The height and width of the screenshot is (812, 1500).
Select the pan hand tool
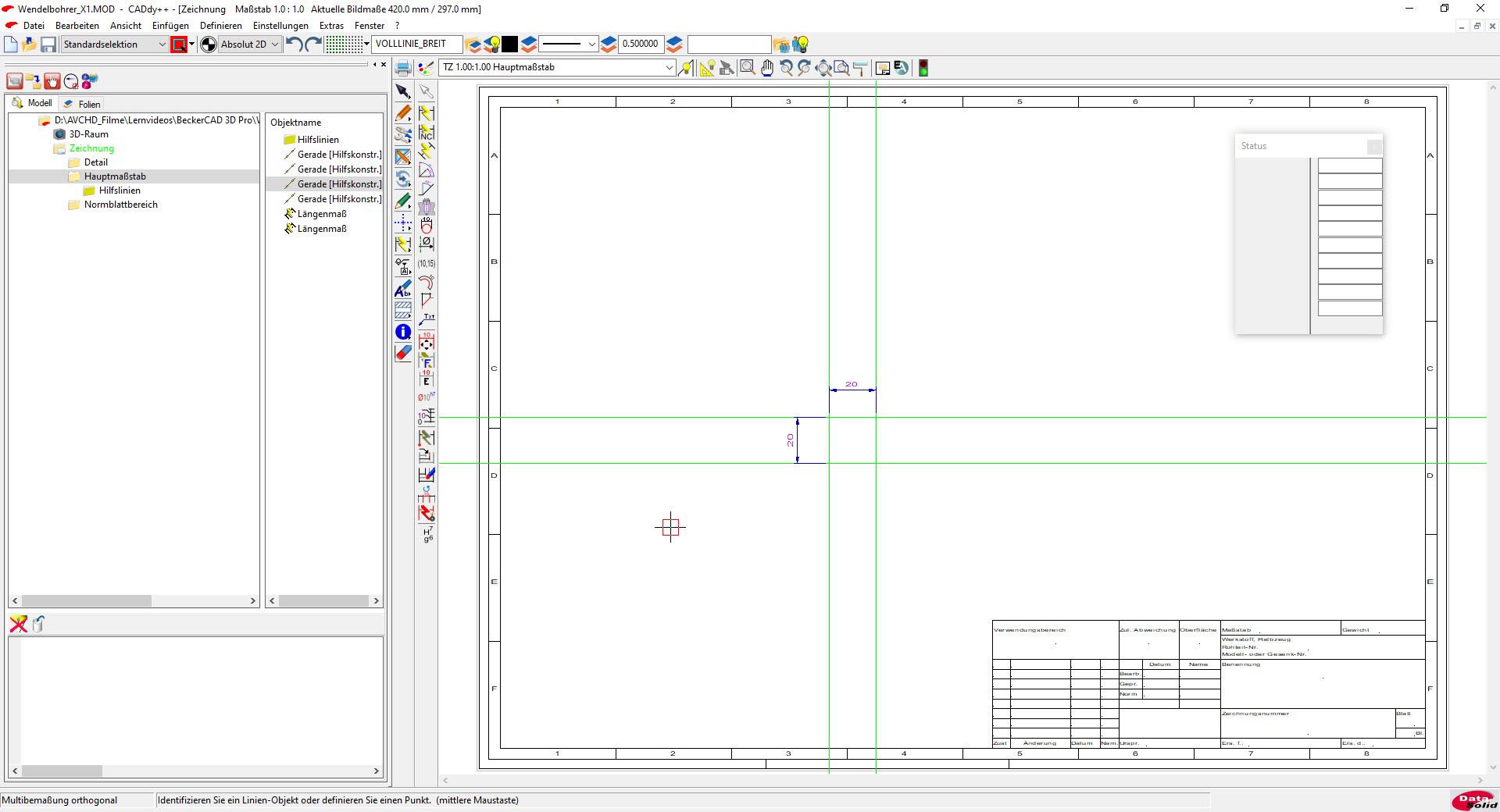click(x=767, y=68)
